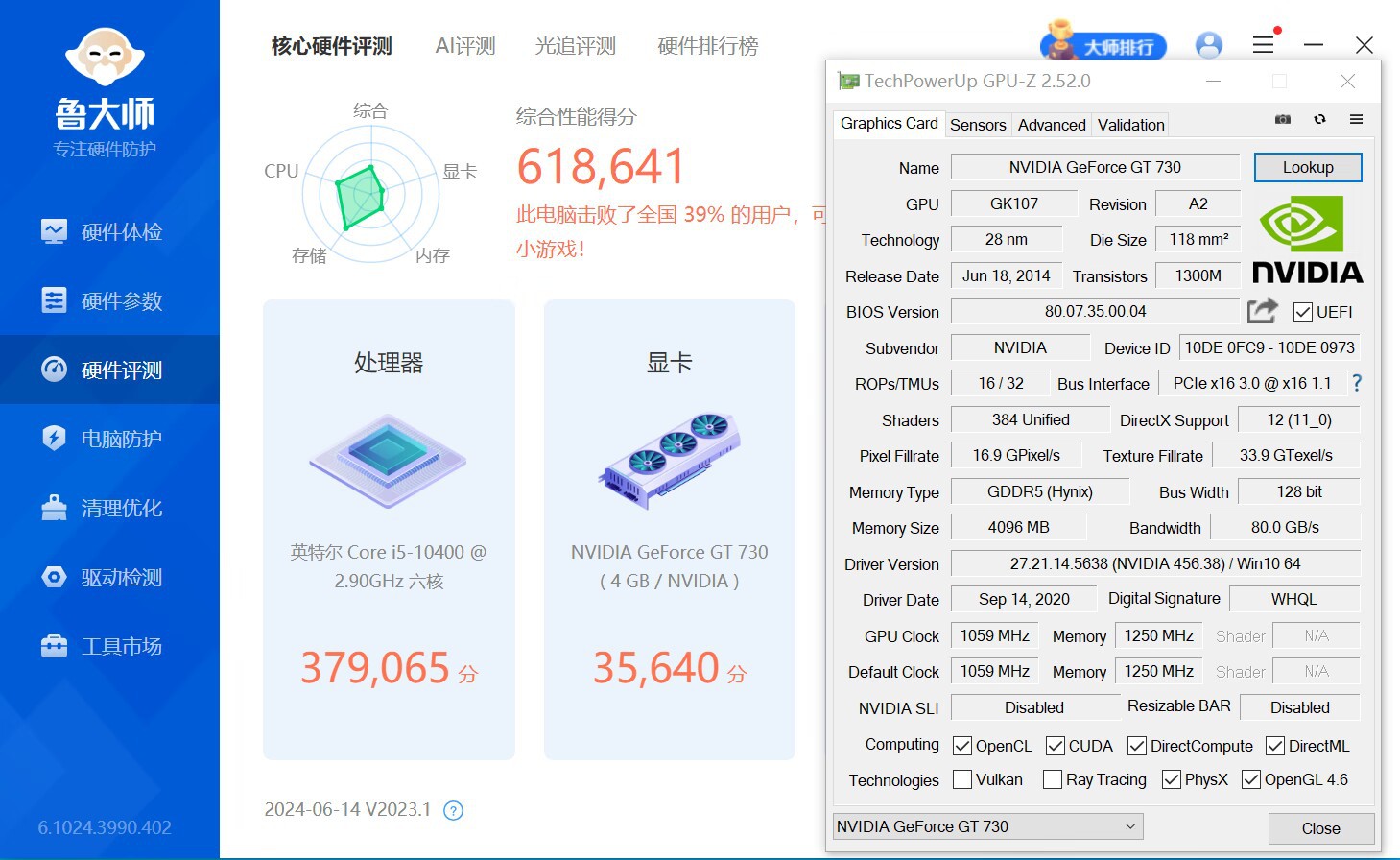
Task: Open the 大师排行 ranking button
Action: click(1103, 44)
